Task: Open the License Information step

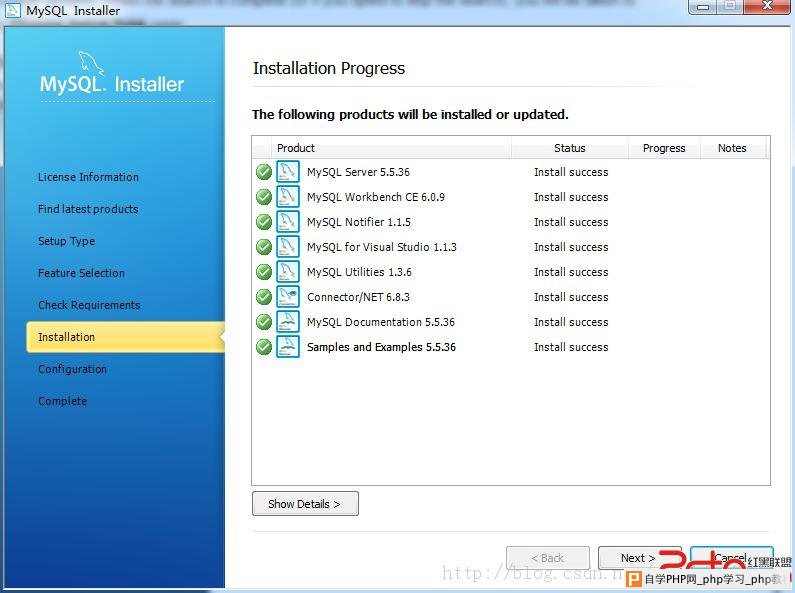Action: 88,177
